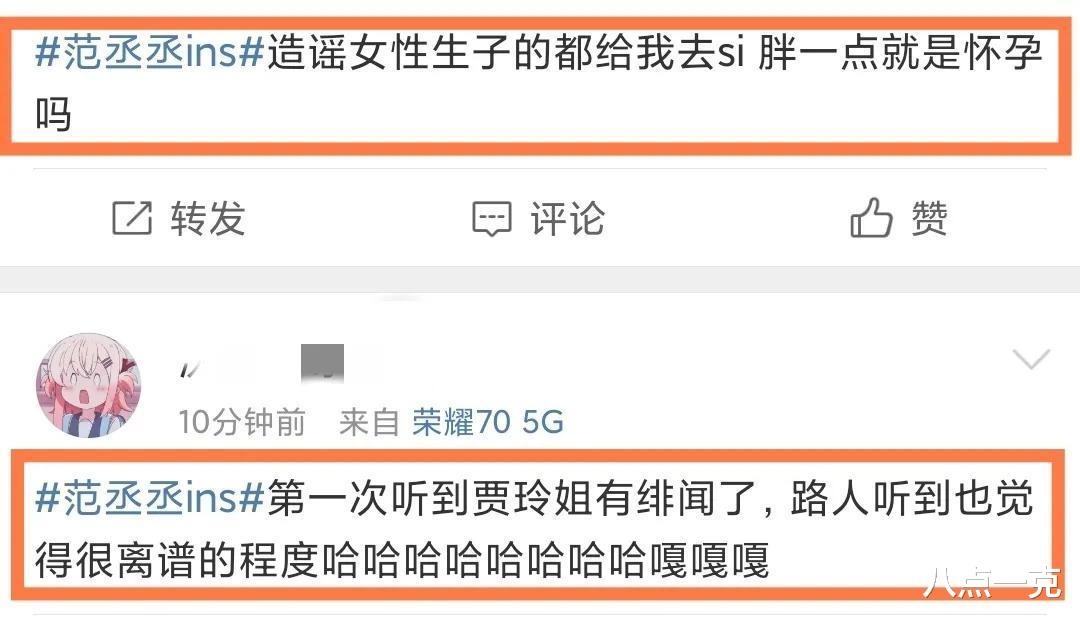The height and width of the screenshot is (623, 1080).
Task: Click the 八点一克 watermark
Action: pyautogui.click(x=992, y=582)
